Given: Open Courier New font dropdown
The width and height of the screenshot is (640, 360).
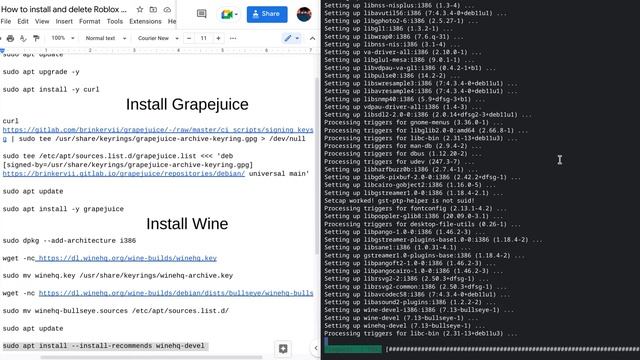Looking at the screenshot, I should (158, 38).
